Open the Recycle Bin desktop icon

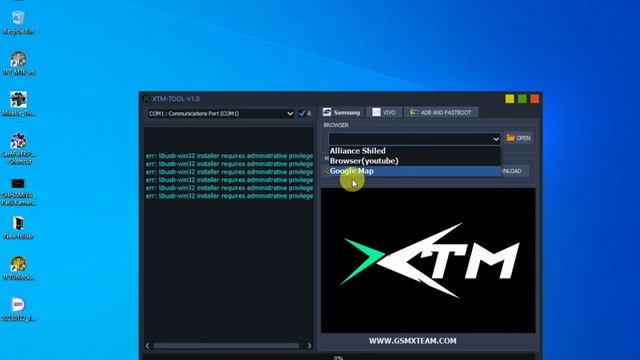point(18,22)
